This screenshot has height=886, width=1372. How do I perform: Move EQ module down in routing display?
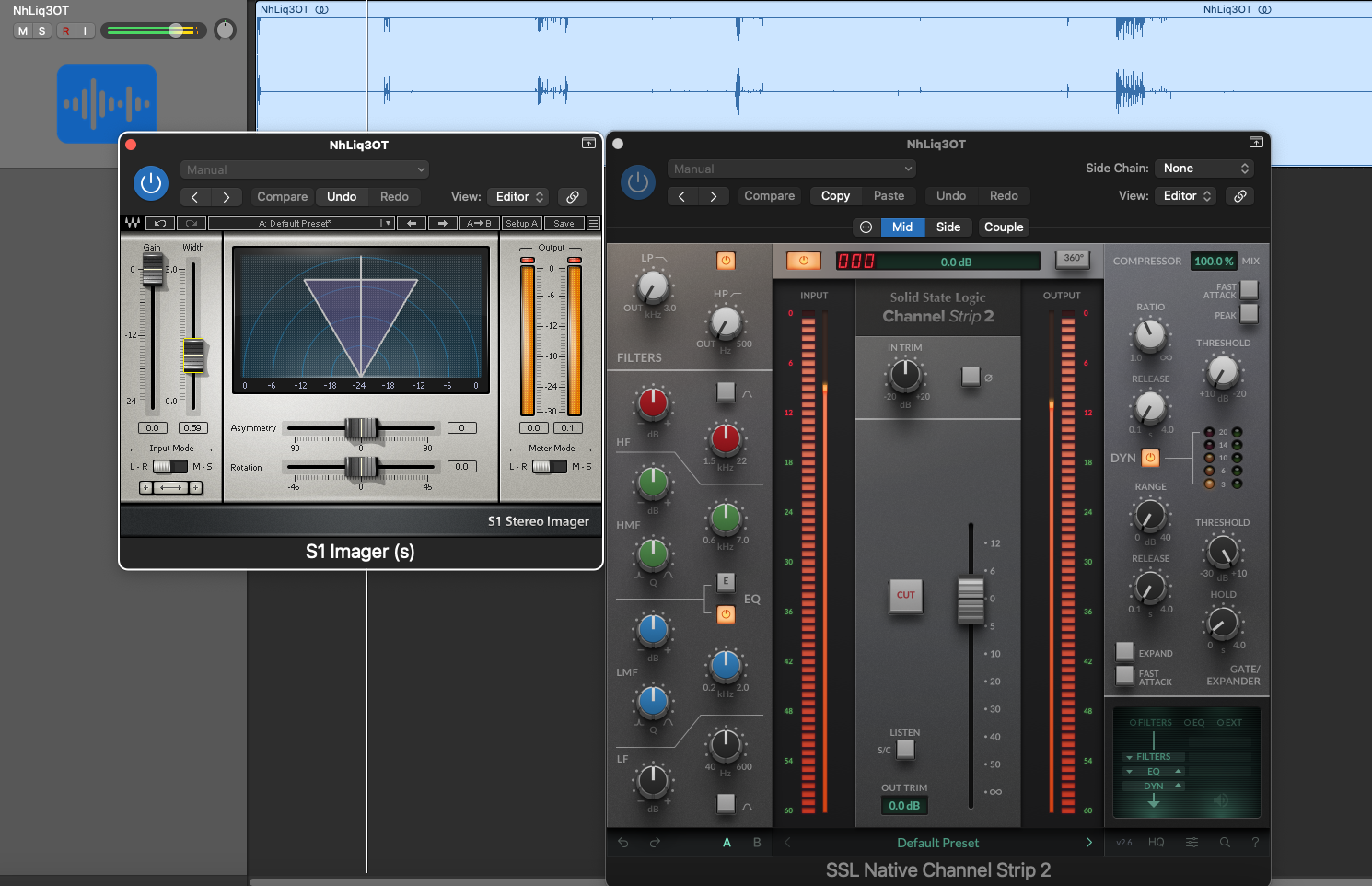1129,772
